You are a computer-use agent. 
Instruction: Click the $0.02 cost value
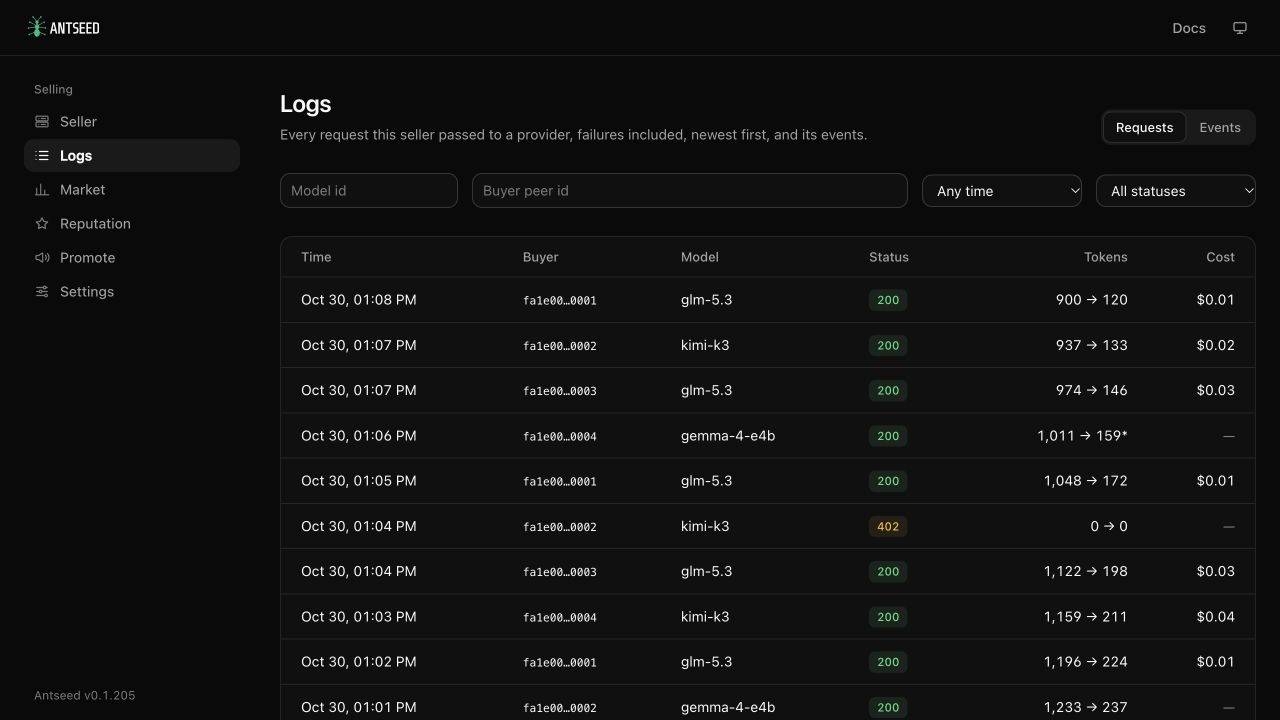[1216, 345]
